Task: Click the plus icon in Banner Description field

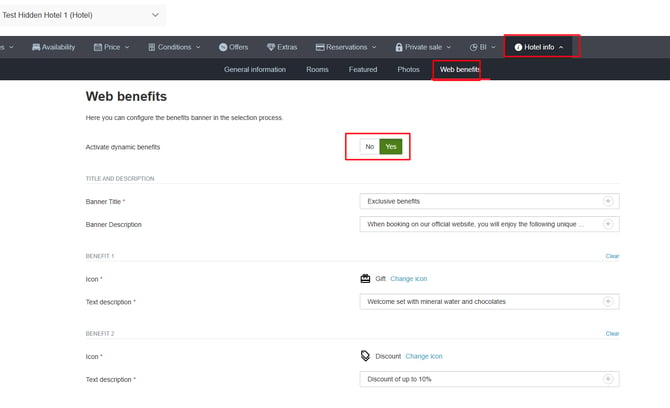Action: pyautogui.click(x=608, y=224)
